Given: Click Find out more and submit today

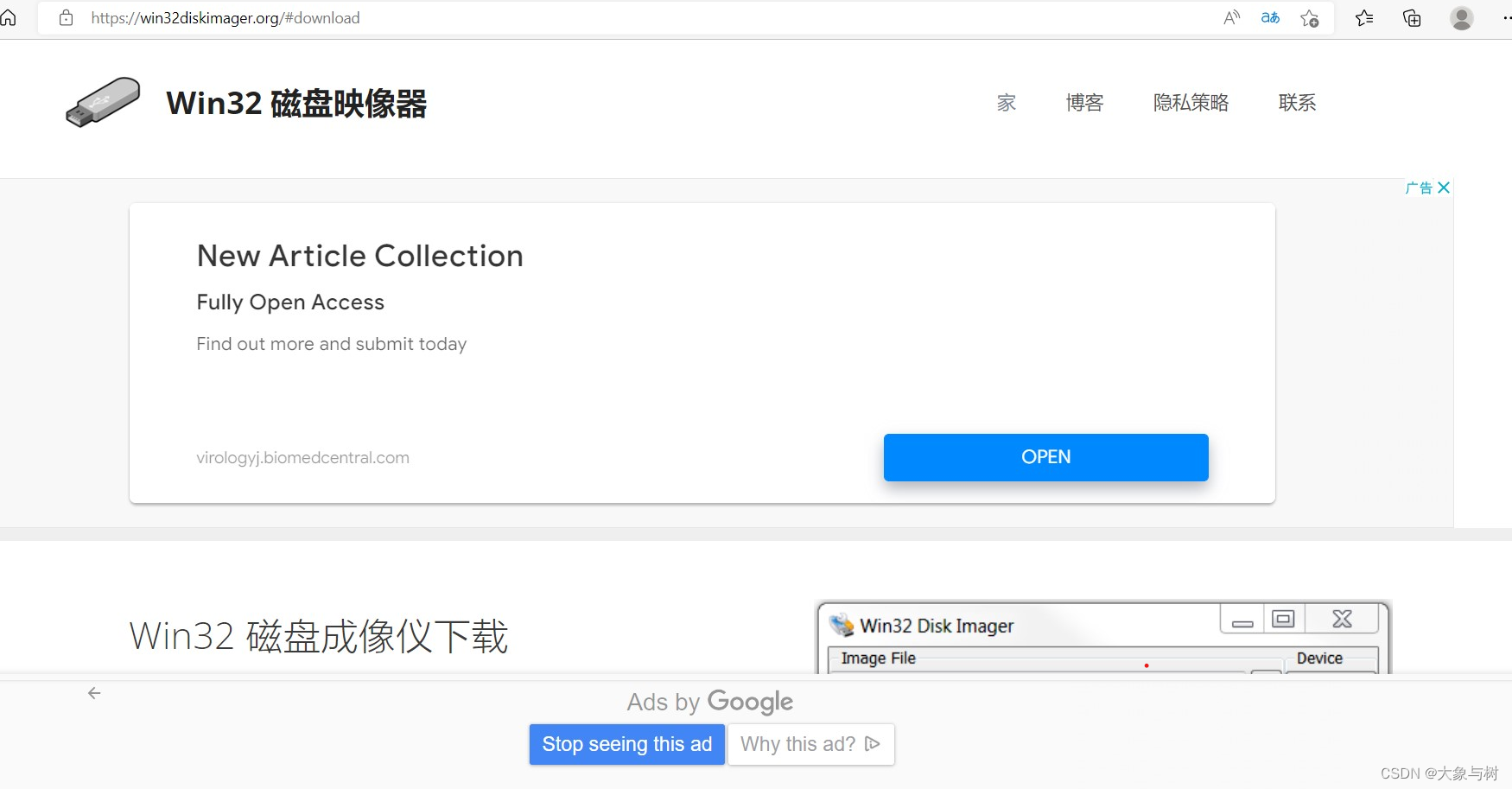Looking at the screenshot, I should click(x=332, y=344).
